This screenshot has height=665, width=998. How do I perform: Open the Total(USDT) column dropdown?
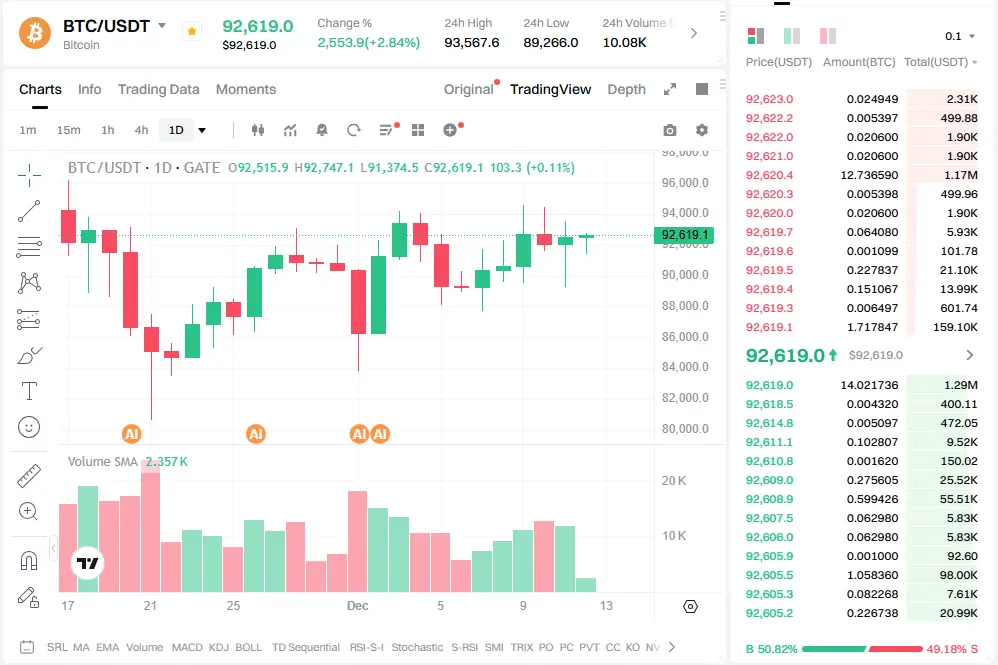pos(941,62)
